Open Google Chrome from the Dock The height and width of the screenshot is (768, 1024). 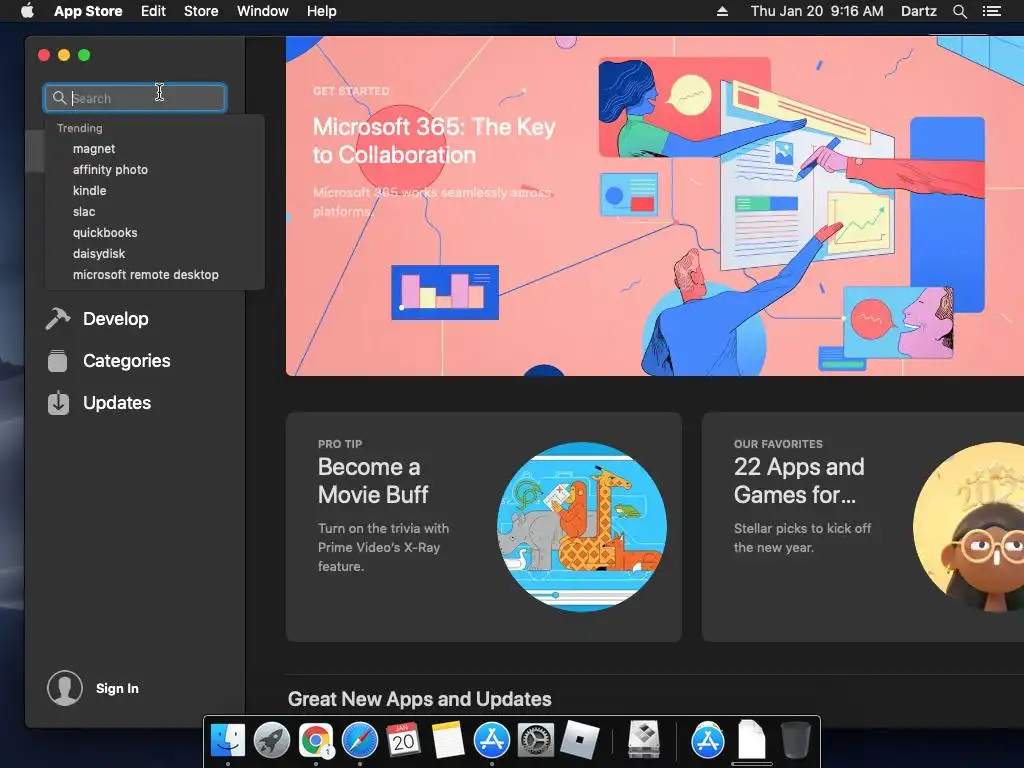[316, 740]
